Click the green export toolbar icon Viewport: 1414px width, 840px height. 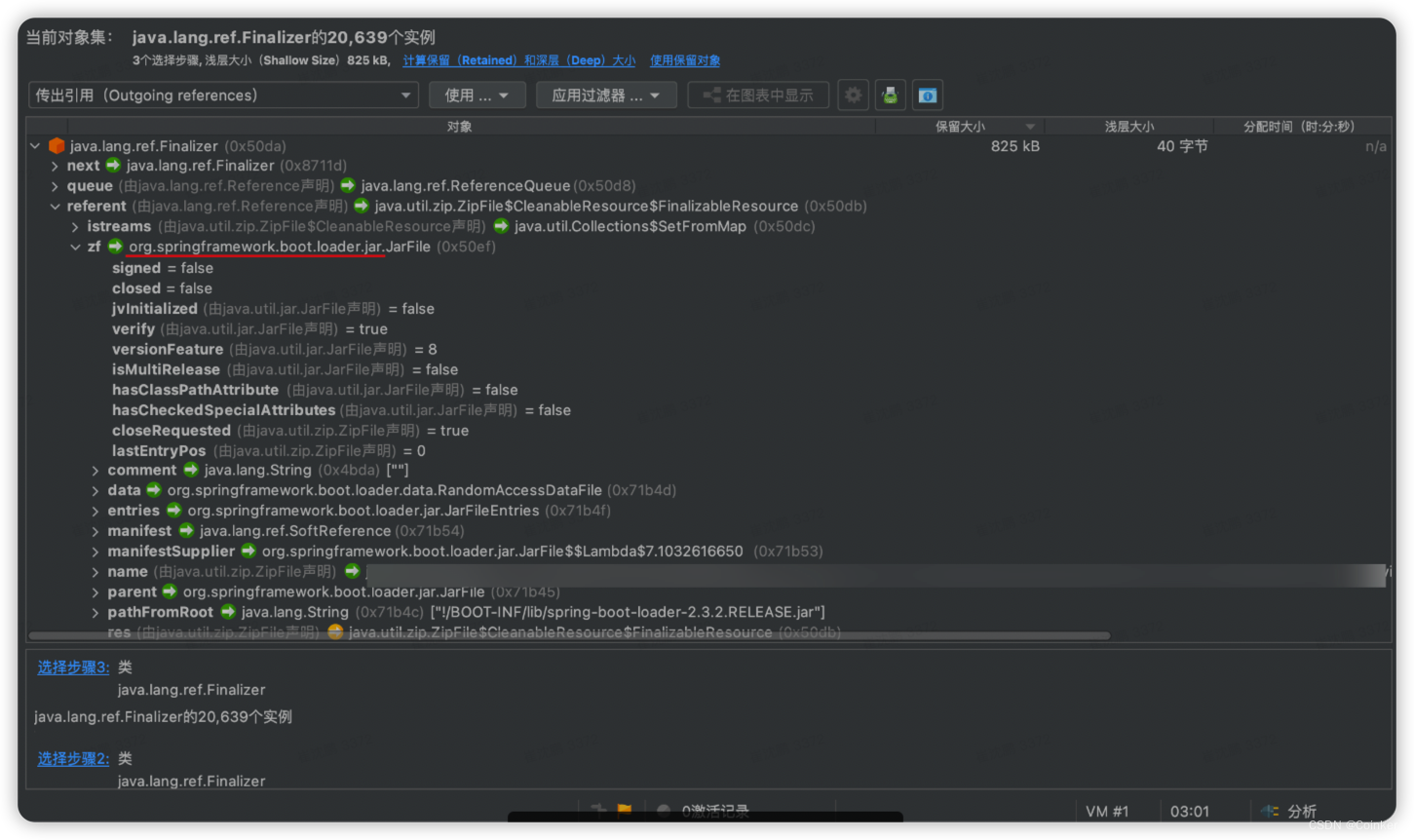pyautogui.click(x=890, y=95)
